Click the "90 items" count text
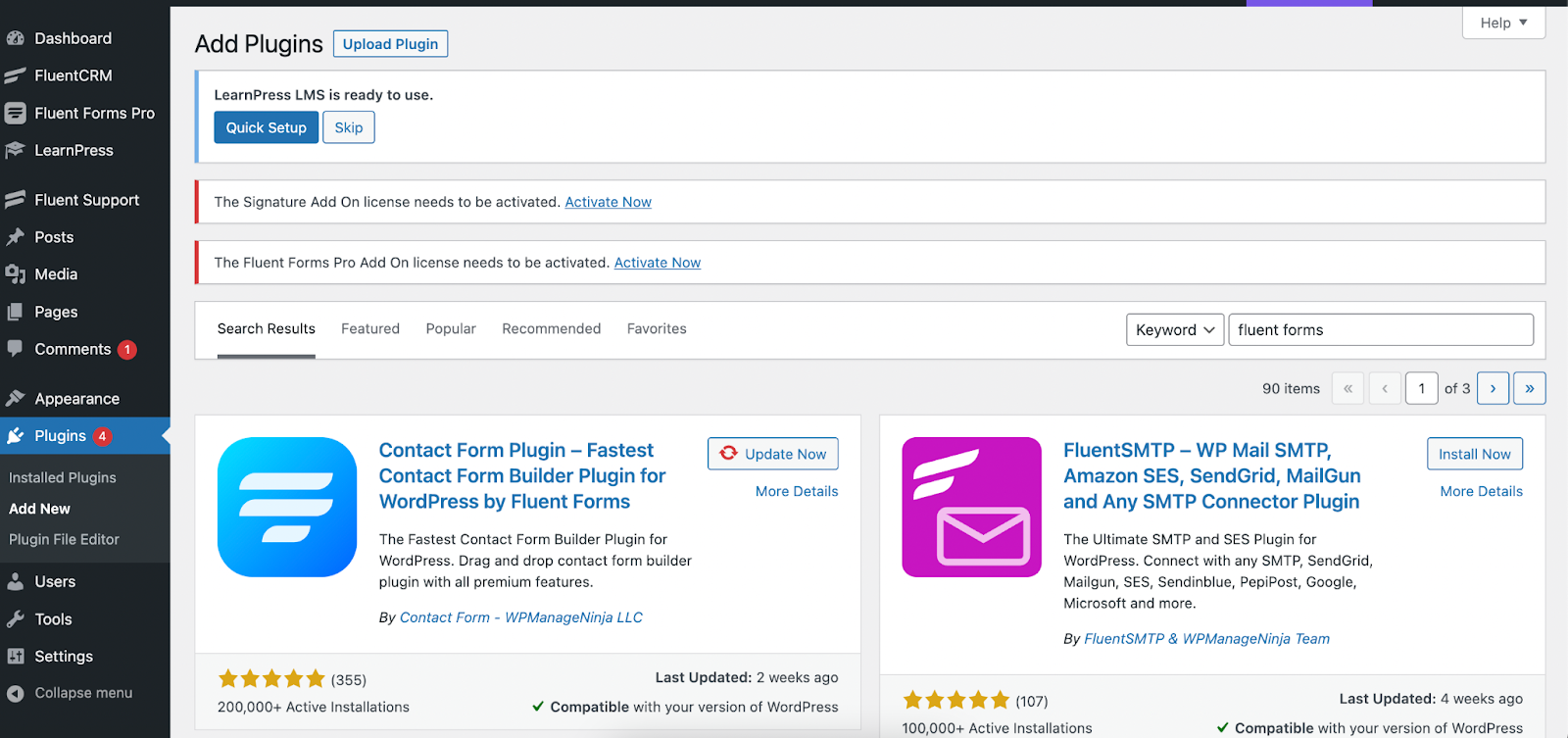Image resolution: width=1568 pixels, height=738 pixels. point(1291,389)
